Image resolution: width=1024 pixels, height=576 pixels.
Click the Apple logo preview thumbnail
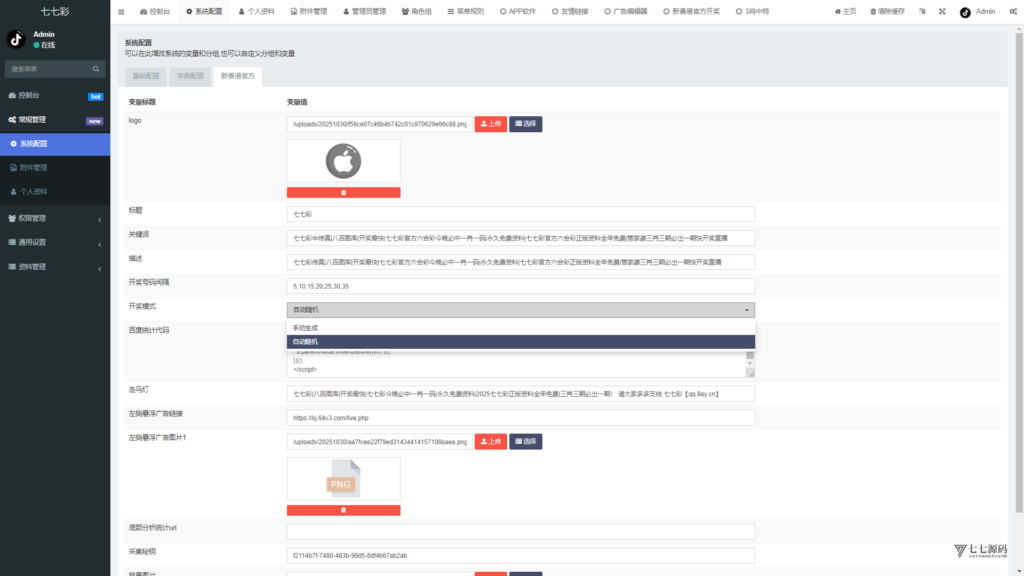[343, 161]
